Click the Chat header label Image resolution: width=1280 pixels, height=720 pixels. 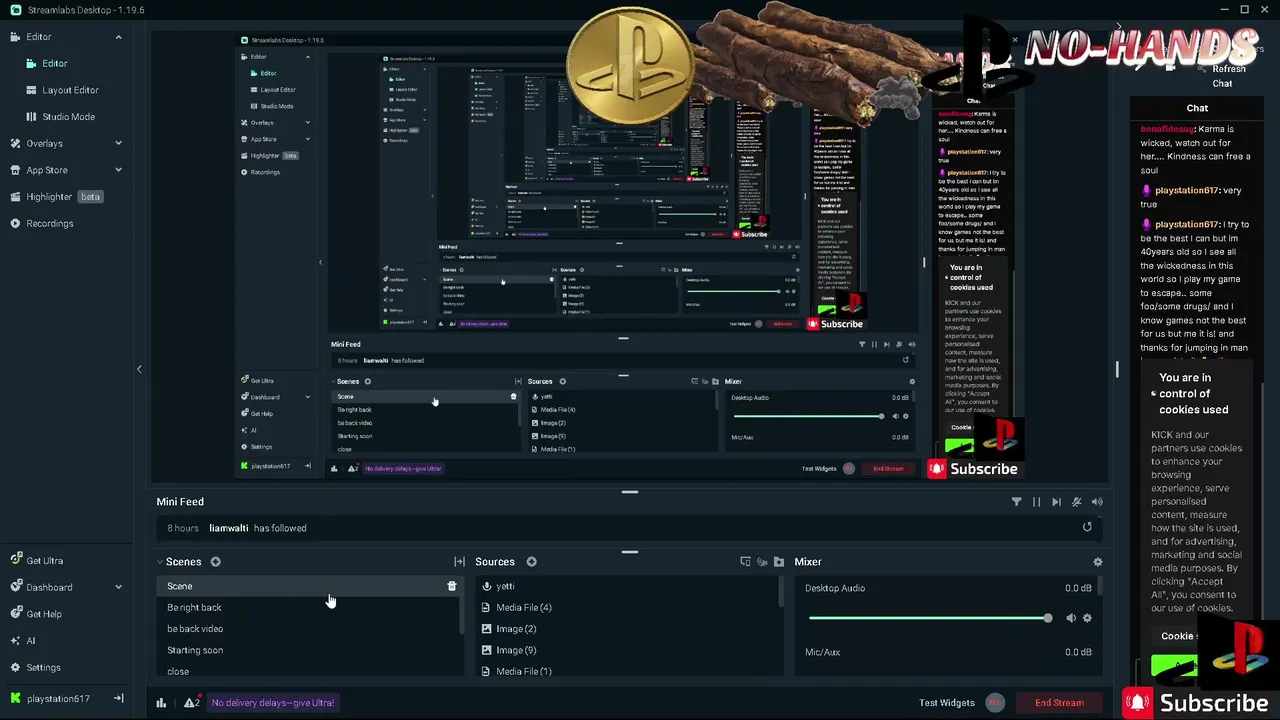coord(1197,108)
